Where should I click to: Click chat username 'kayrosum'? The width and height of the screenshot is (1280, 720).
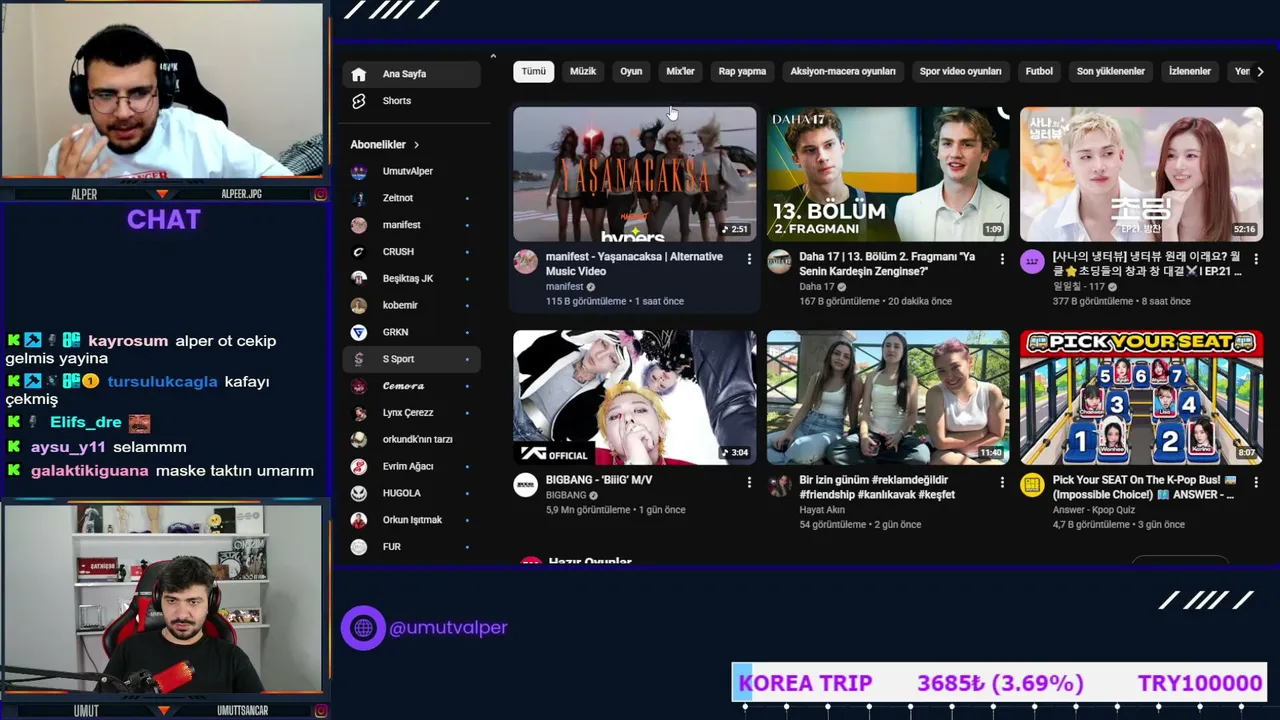click(128, 341)
